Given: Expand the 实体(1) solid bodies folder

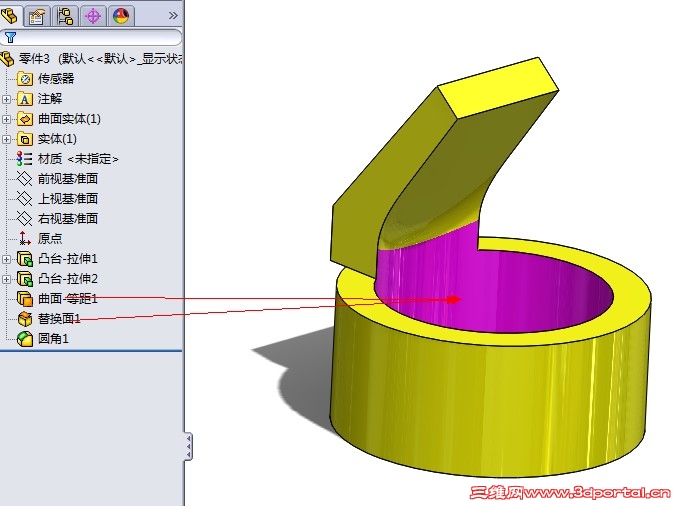Looking at the screenshot, I should [x=6, y=139].
